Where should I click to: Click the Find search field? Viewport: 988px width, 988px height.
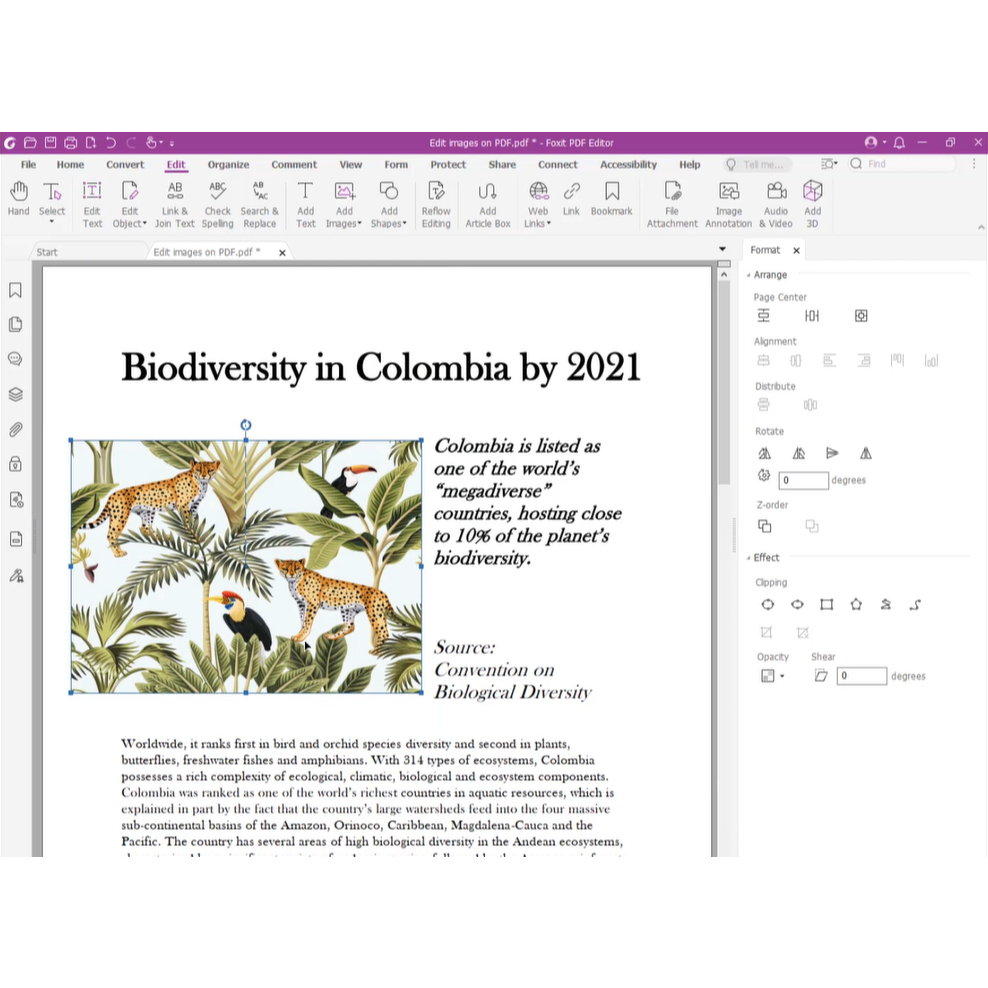coord(903,164)
